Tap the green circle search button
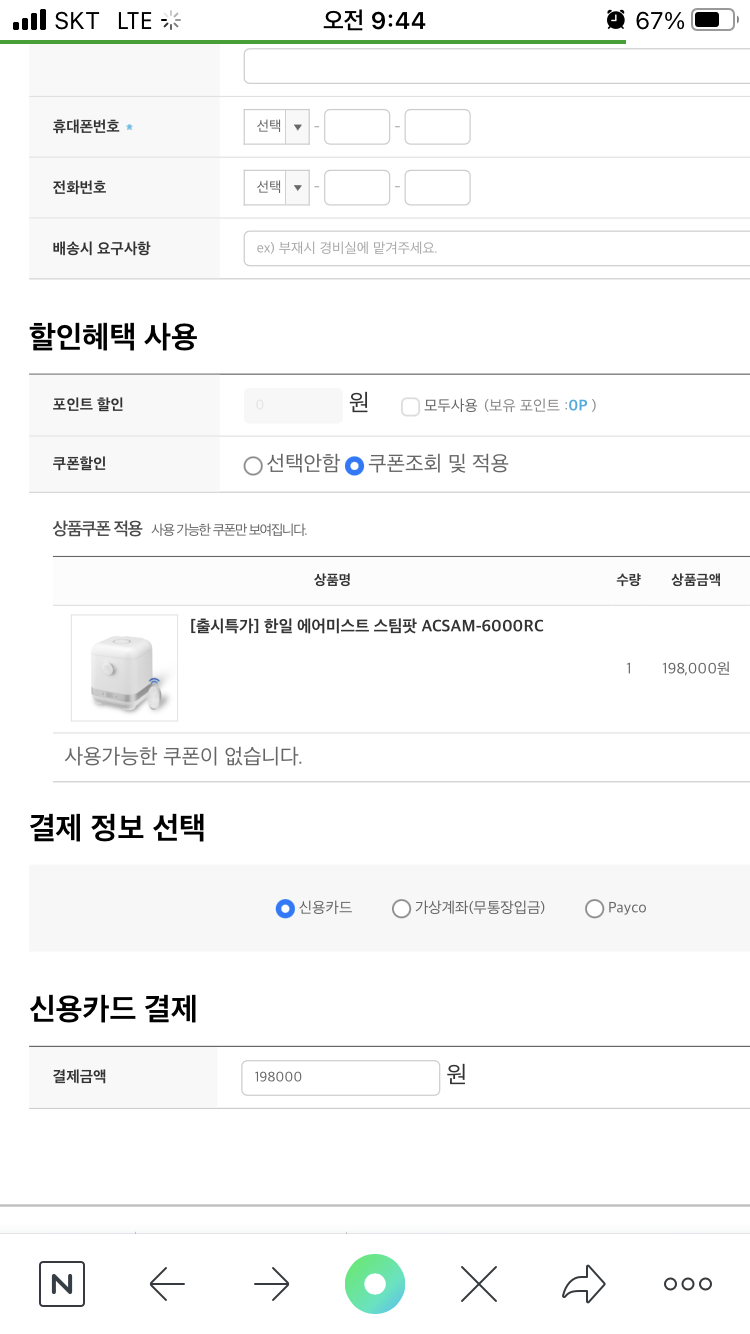 375,1284
